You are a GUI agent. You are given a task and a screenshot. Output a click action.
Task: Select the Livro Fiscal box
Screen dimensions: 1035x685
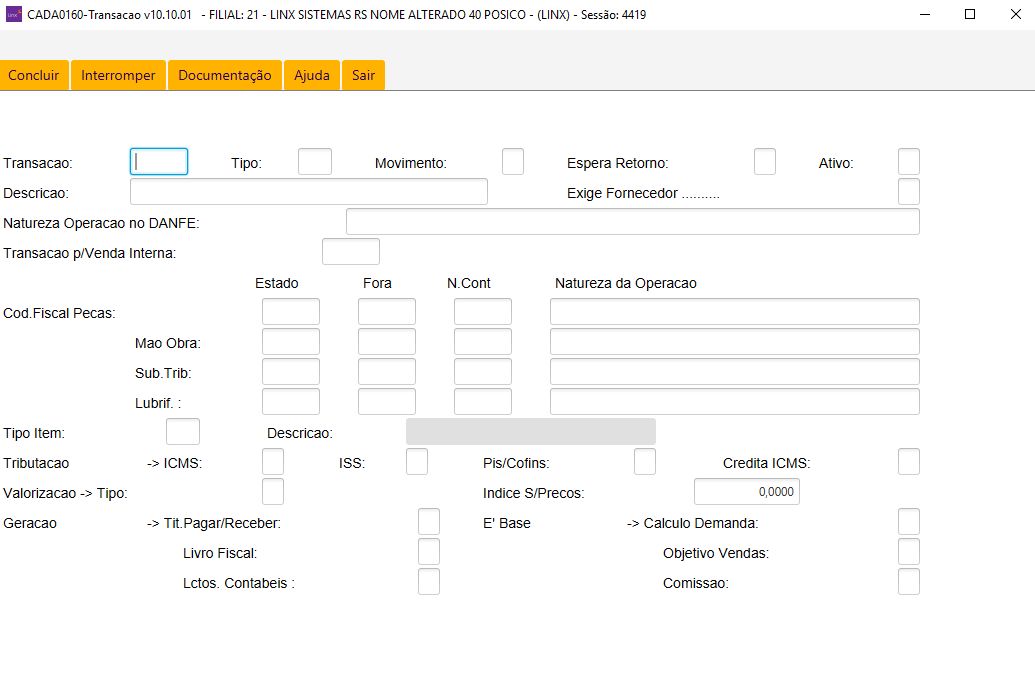tap(428, 552)
